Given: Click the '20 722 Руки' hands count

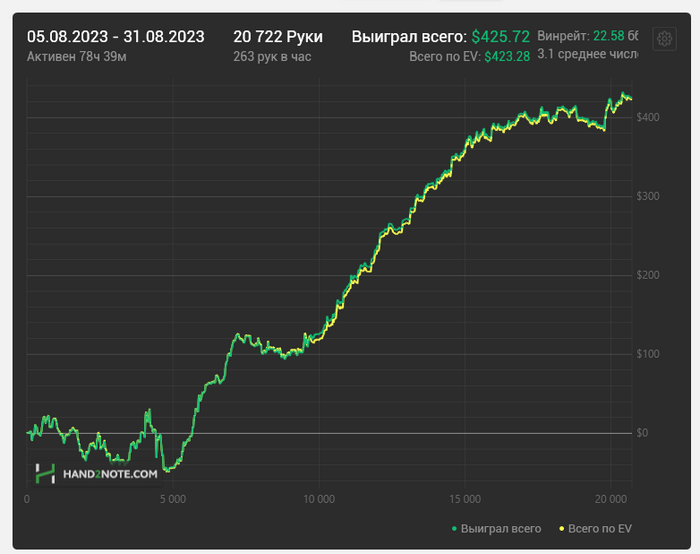Looking at the screenshot, I should (278, 37).
